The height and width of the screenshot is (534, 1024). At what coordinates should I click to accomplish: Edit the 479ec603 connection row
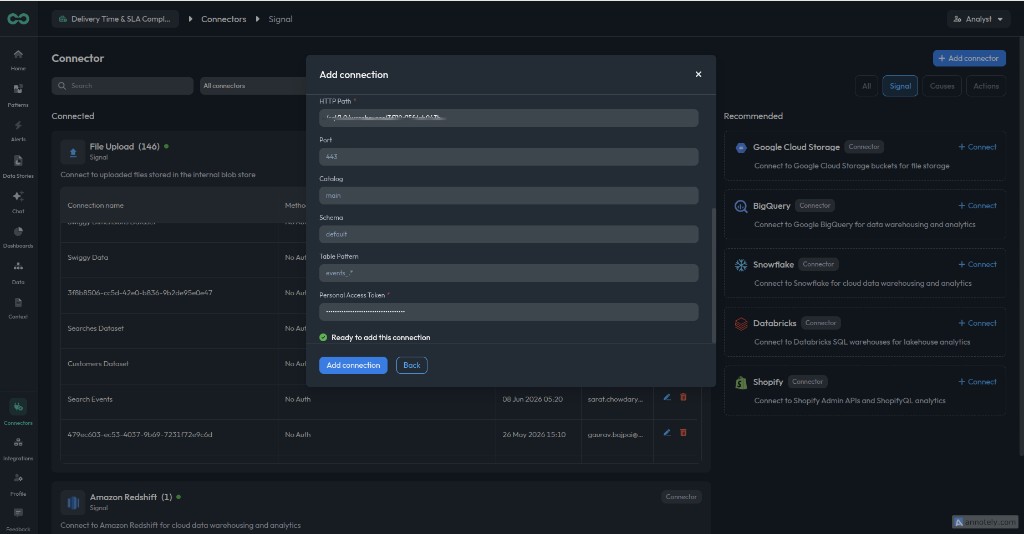coord(667,432)
